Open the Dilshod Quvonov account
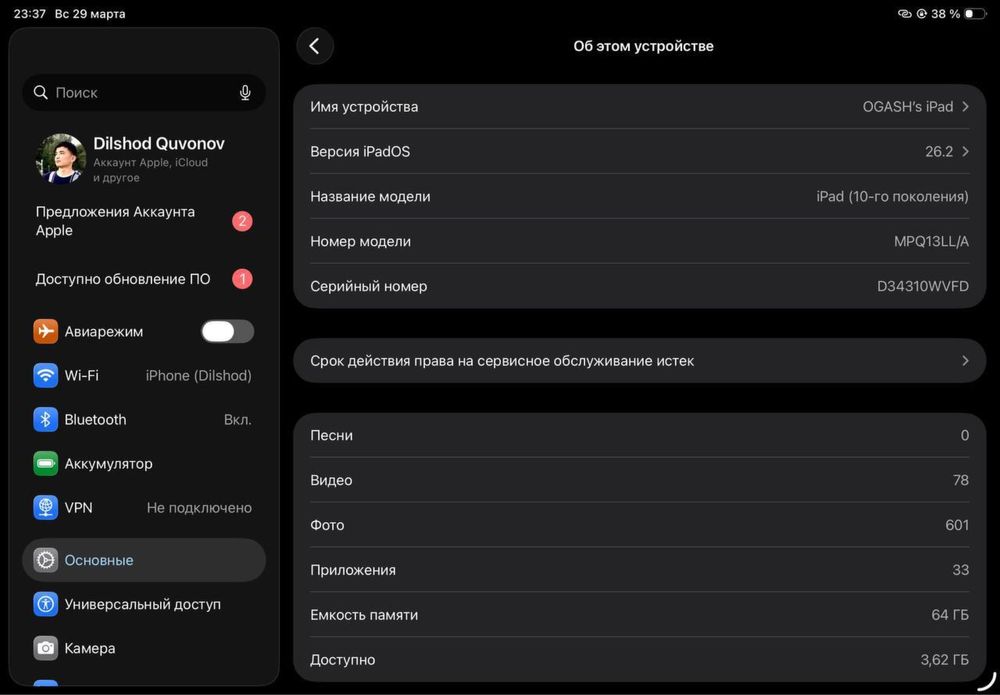Image resolution: width=1000 pixels, height=695 pixels. [x=144, y=159]
